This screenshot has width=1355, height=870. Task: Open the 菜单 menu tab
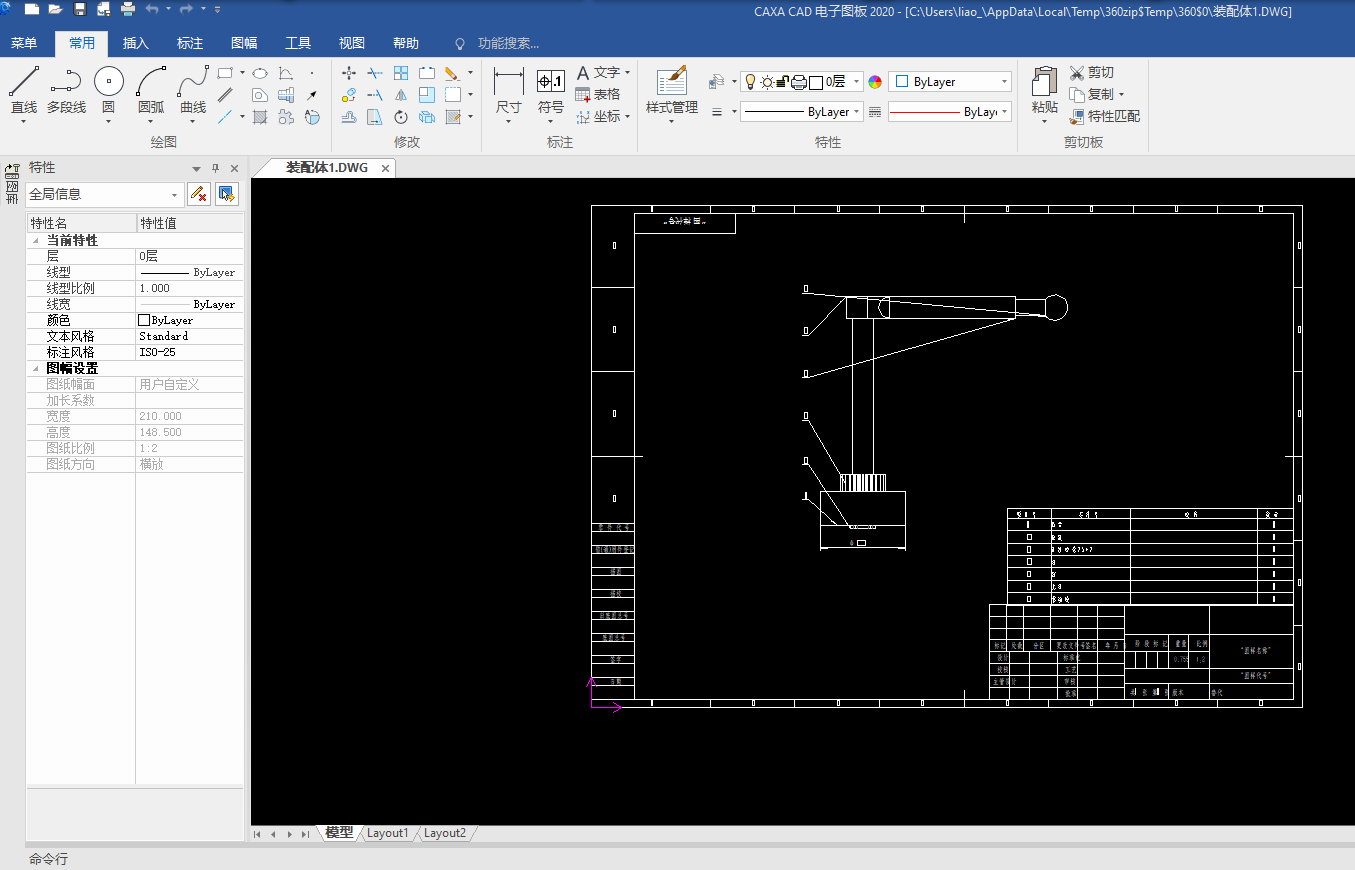24,43
